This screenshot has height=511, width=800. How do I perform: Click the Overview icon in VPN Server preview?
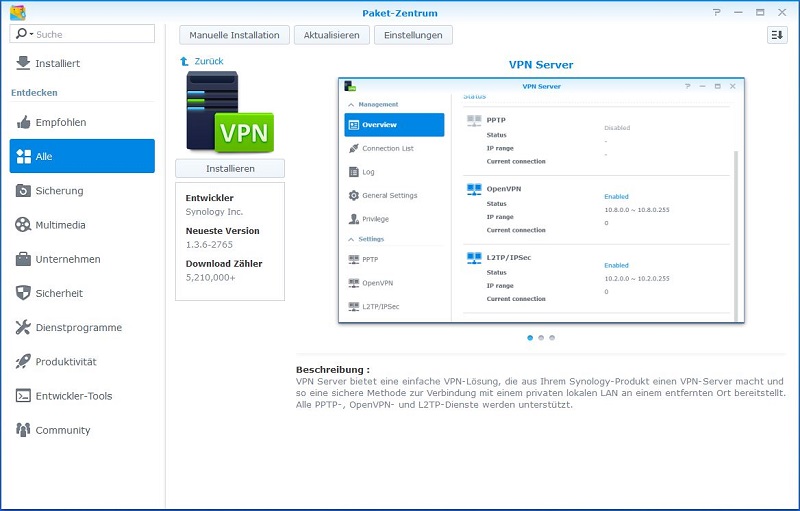[354, 125]
